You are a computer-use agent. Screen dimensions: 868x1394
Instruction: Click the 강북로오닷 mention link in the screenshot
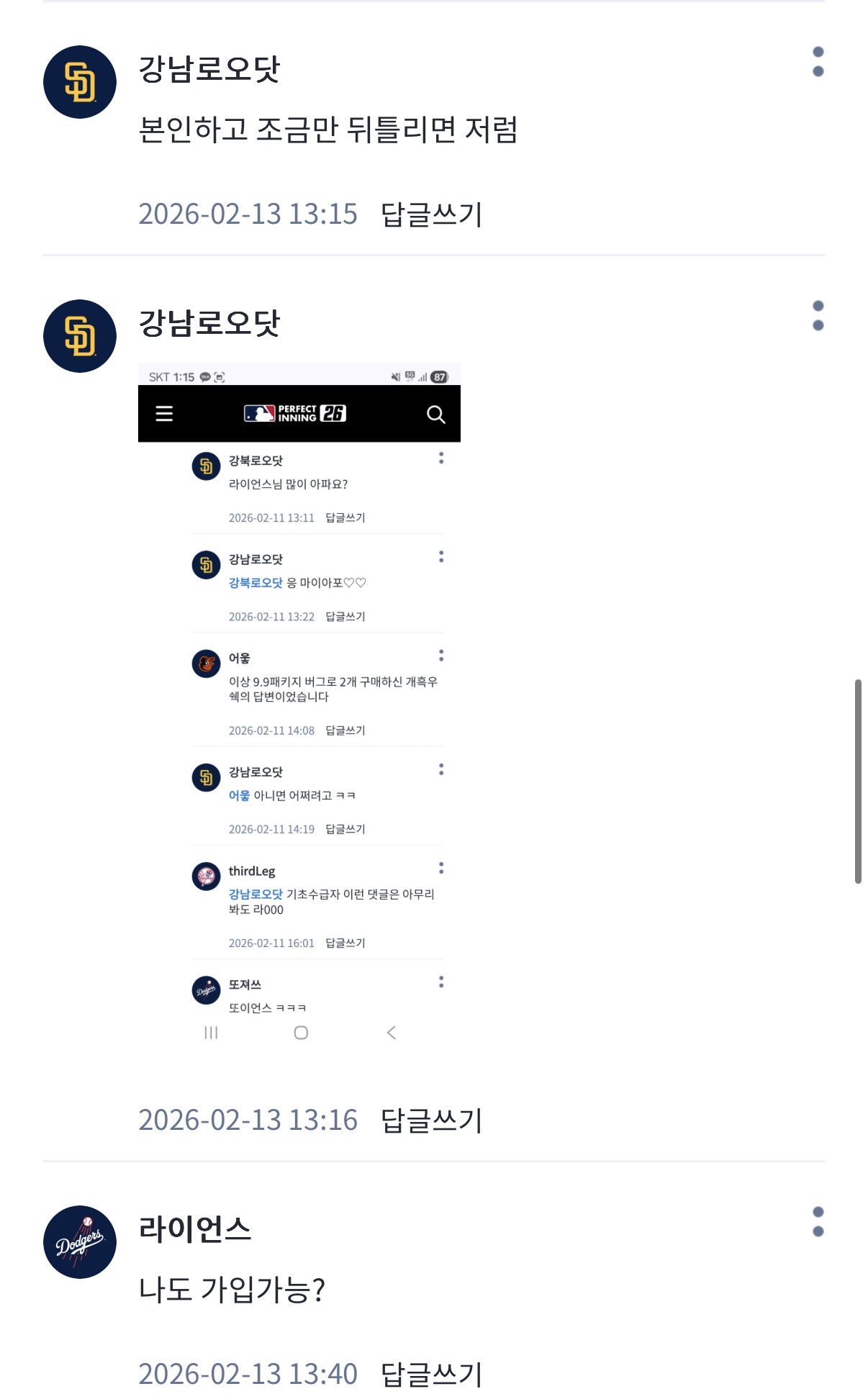point(256,583)
